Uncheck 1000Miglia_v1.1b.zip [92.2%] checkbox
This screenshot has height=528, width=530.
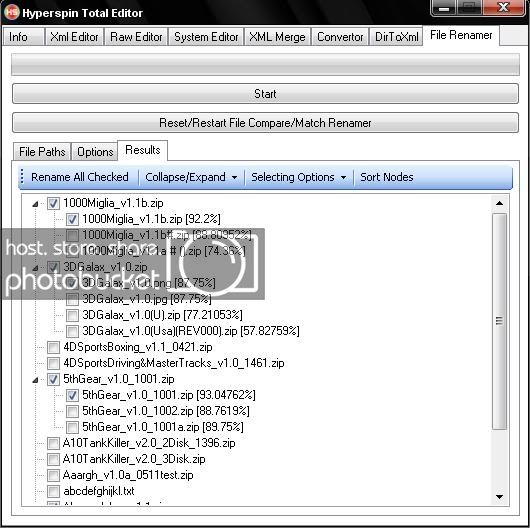coord(72,219)
